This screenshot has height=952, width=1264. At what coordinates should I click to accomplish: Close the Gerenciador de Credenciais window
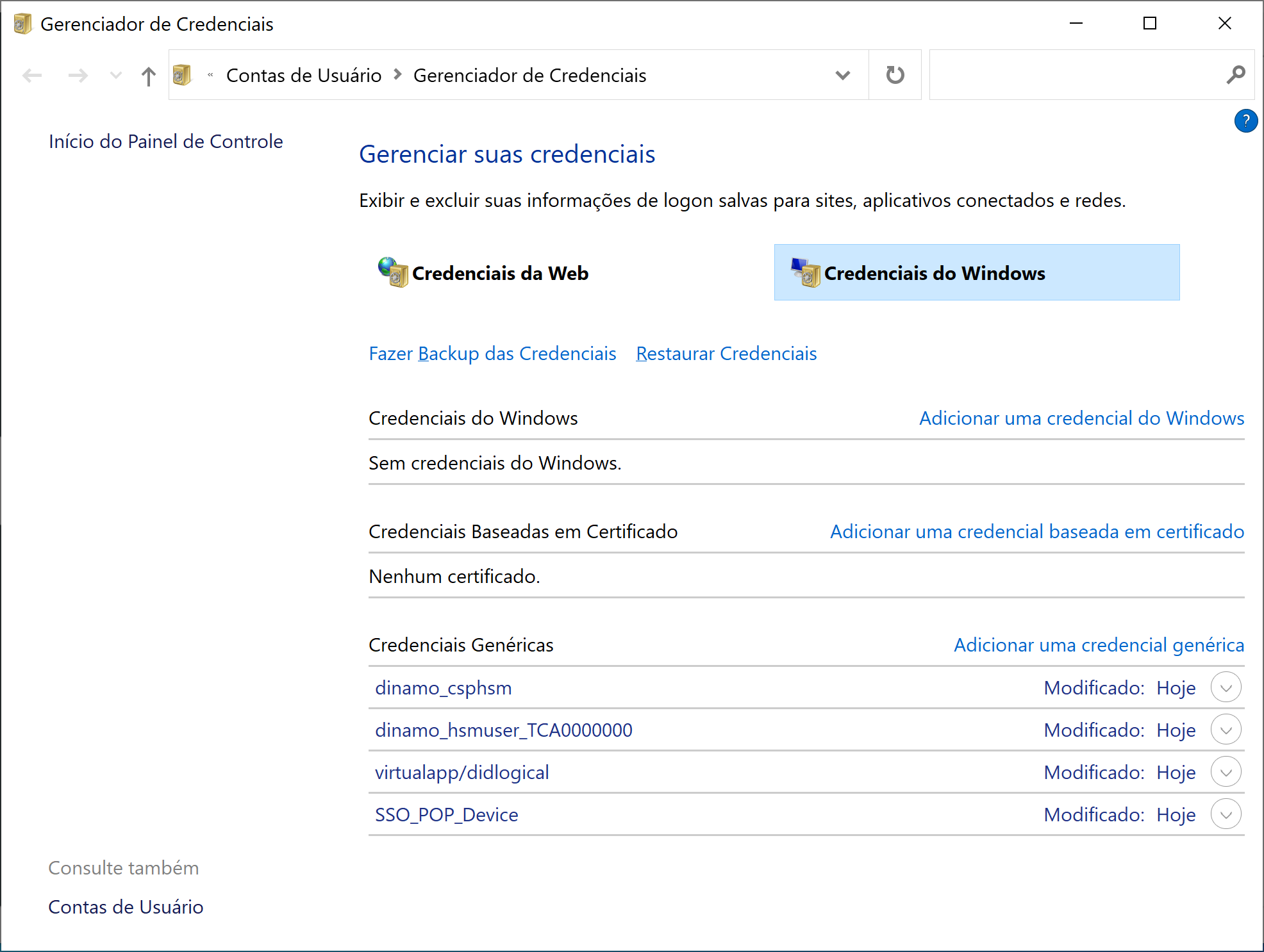[1224, 24]
